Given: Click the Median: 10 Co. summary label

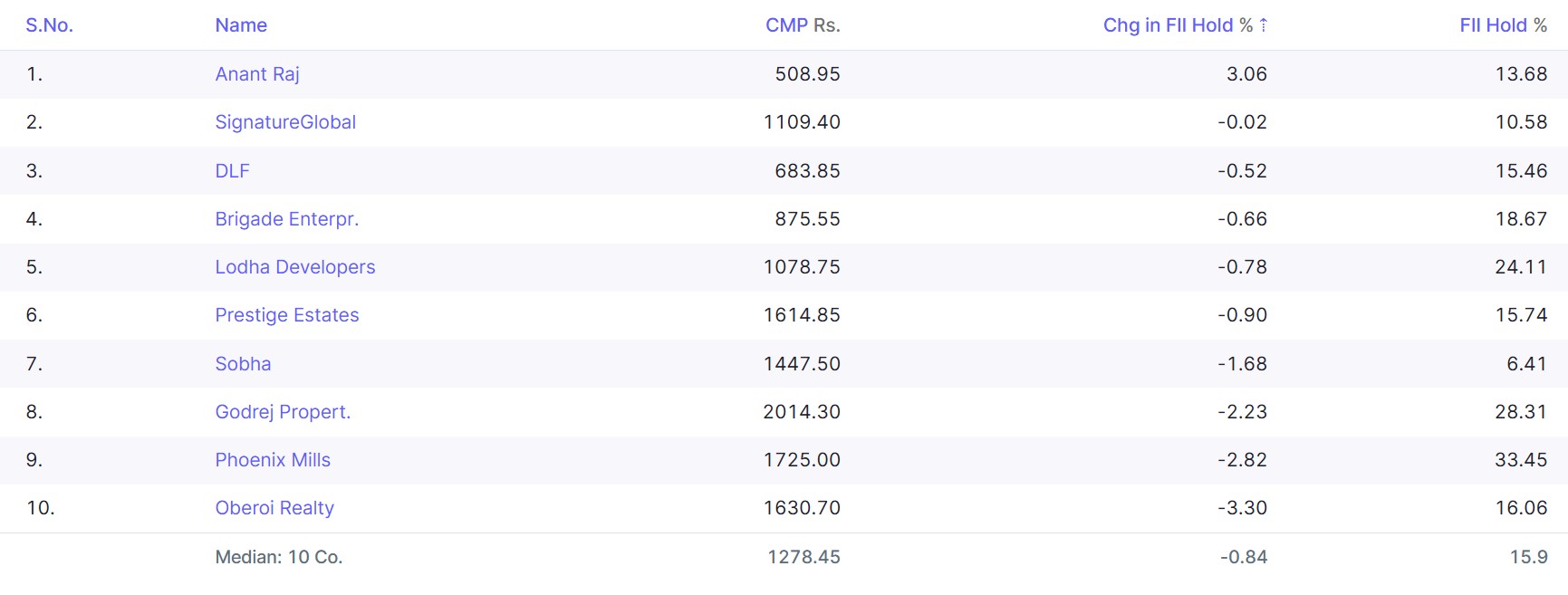Looking at the screenshot, I should coord(278,557).
